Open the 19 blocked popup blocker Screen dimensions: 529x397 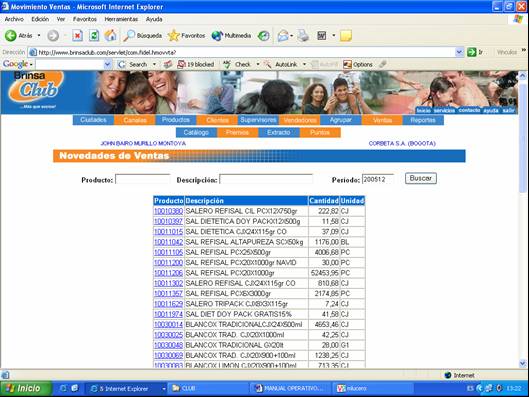196,64
